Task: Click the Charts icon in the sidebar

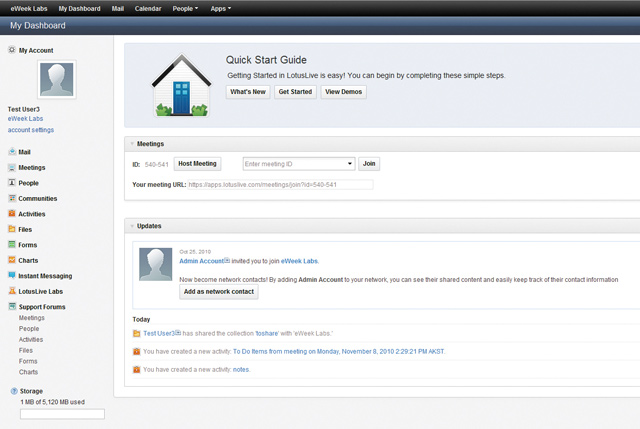Action: [12, 260]
